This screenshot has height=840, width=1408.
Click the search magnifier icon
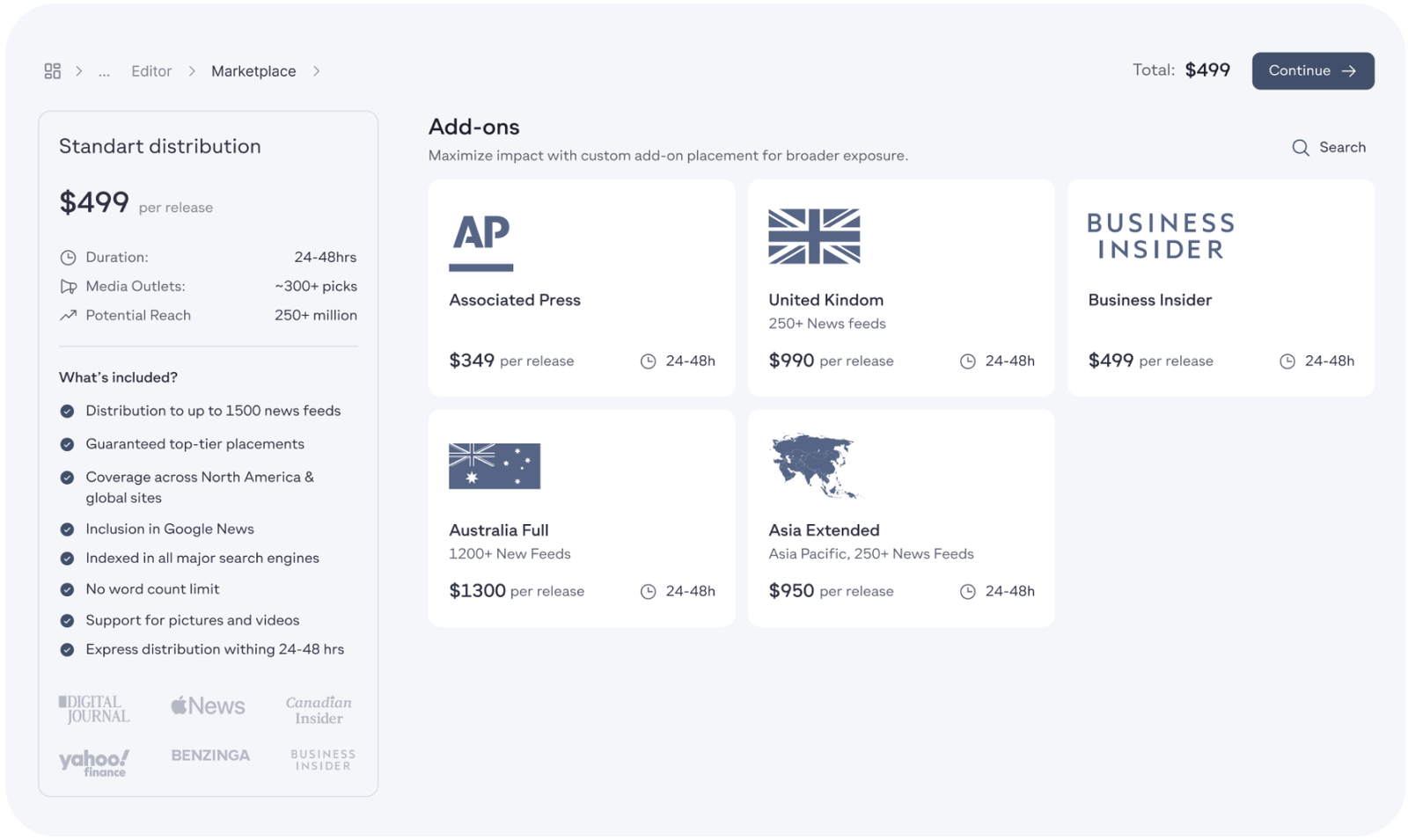point(1300,148)
